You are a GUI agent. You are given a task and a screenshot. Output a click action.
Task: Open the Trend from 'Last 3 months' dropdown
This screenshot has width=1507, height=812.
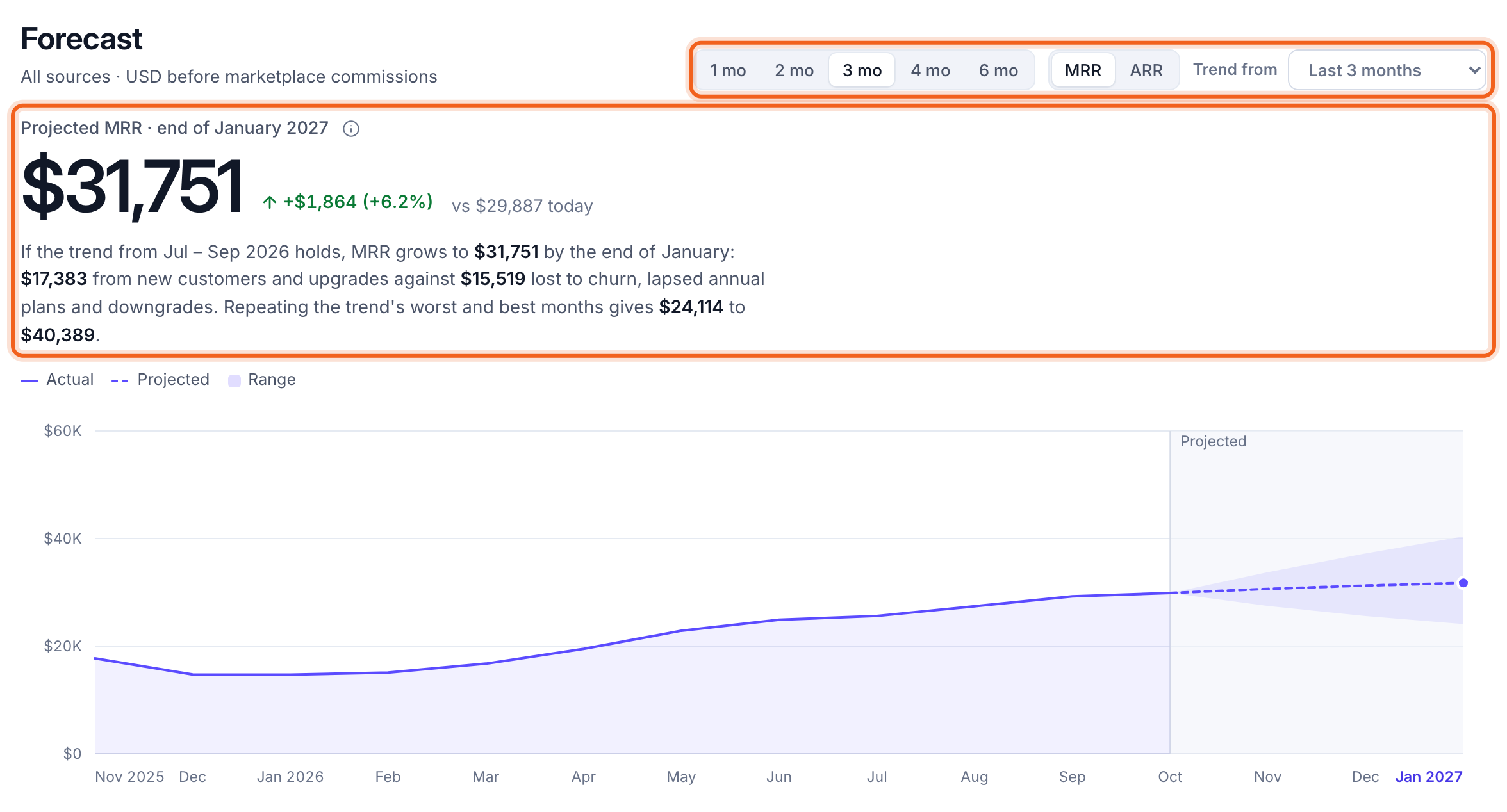pos(1387,70)
